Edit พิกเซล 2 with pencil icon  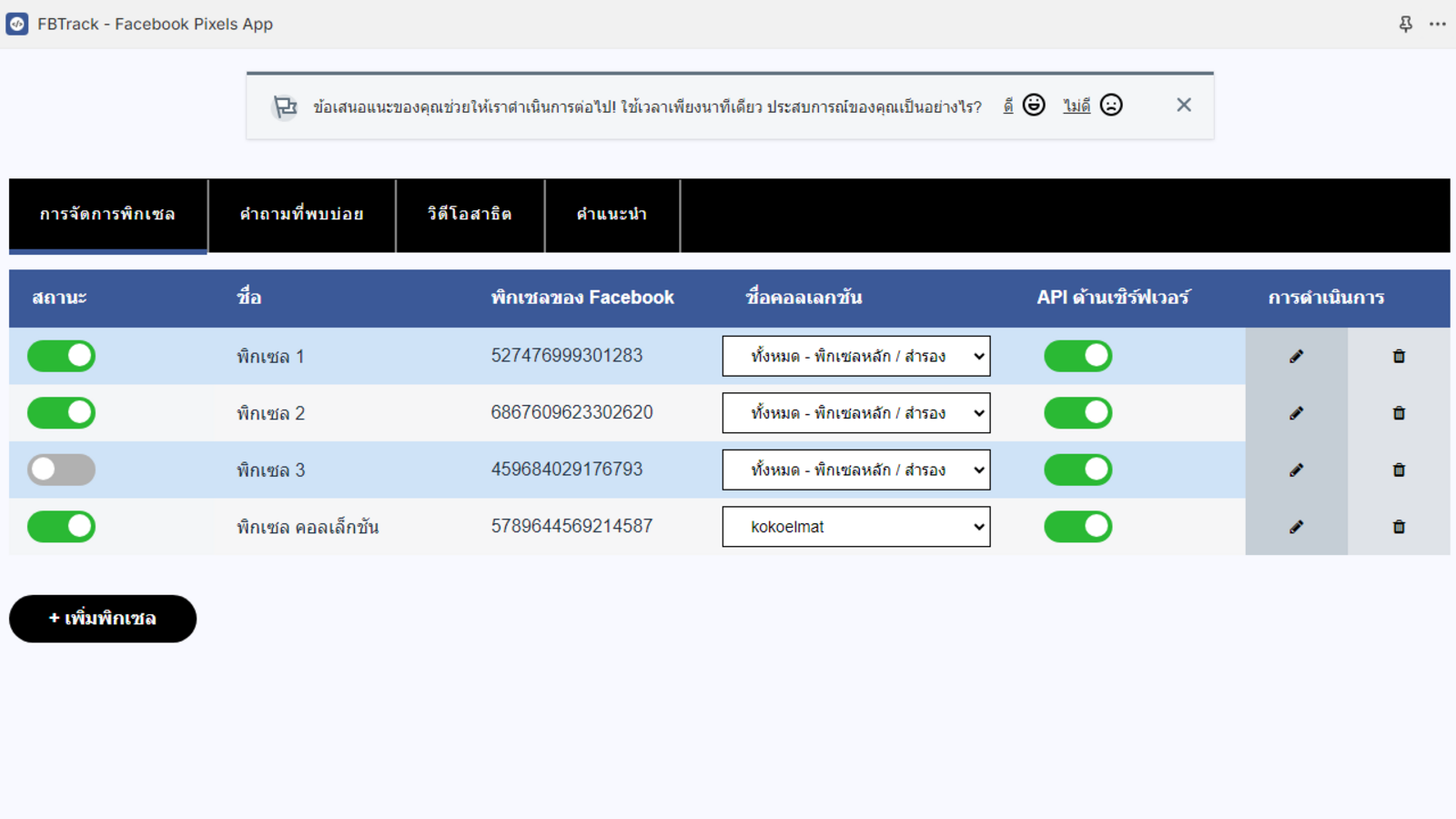1296,413
